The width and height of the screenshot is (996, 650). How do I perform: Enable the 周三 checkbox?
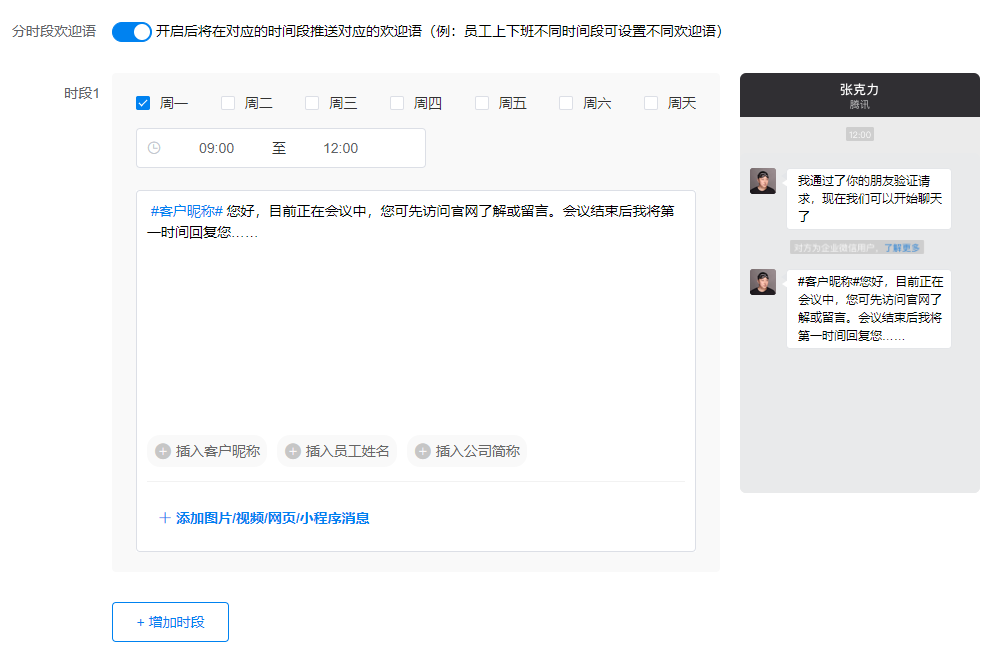coord(312,103)
